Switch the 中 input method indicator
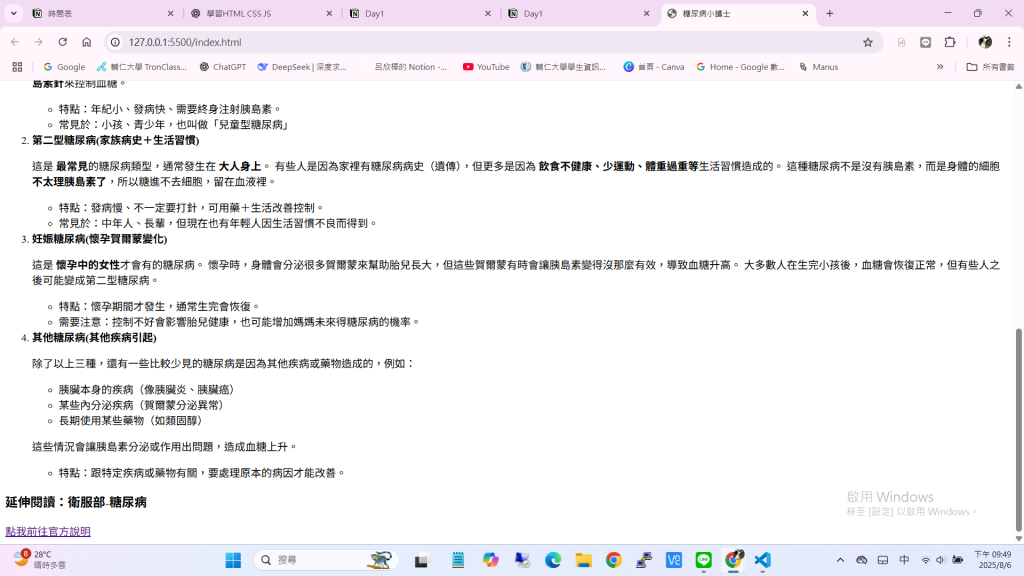The width and height of the screenshot is (1024, 576). pos(904,560)
